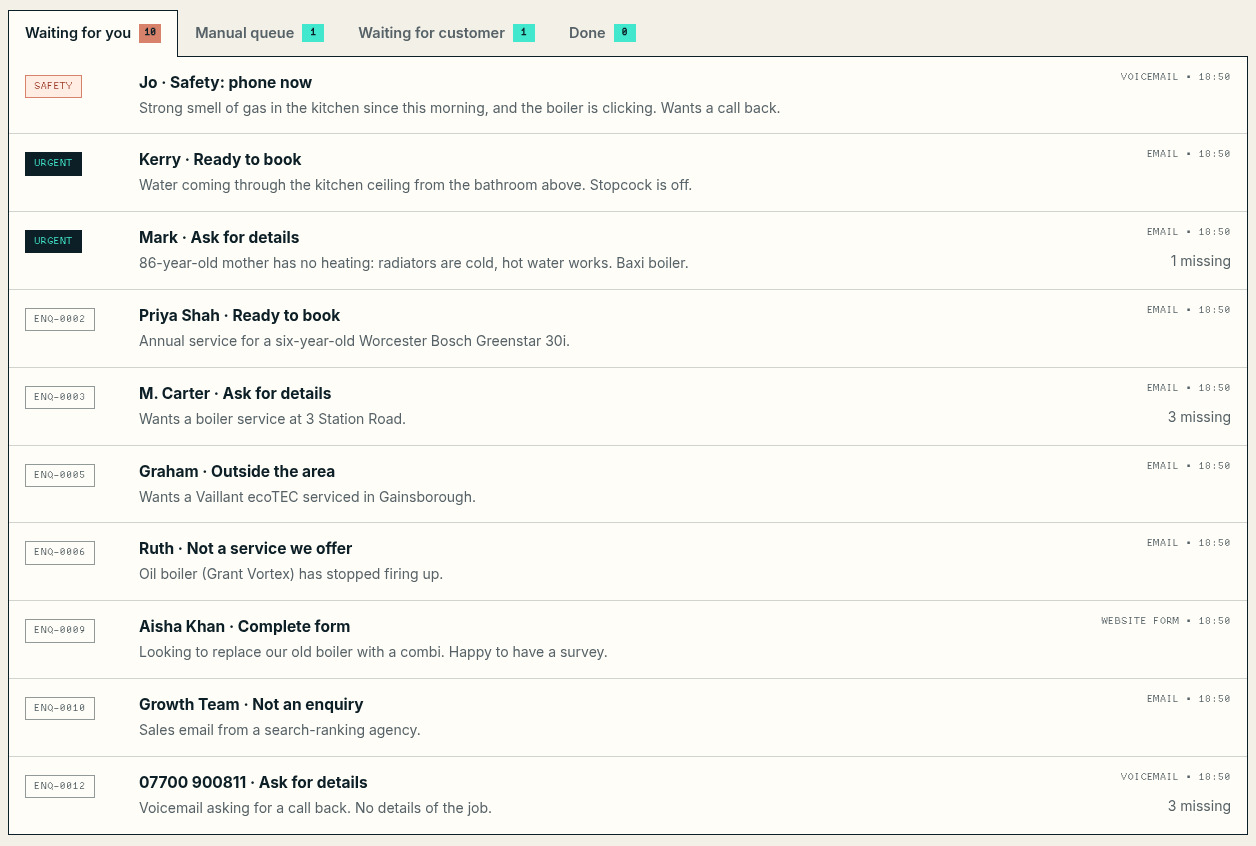Click the 'Oil boiler (Grant Vortex)' summary
The width and height of the screenshot is (1256, 846).
291,574
